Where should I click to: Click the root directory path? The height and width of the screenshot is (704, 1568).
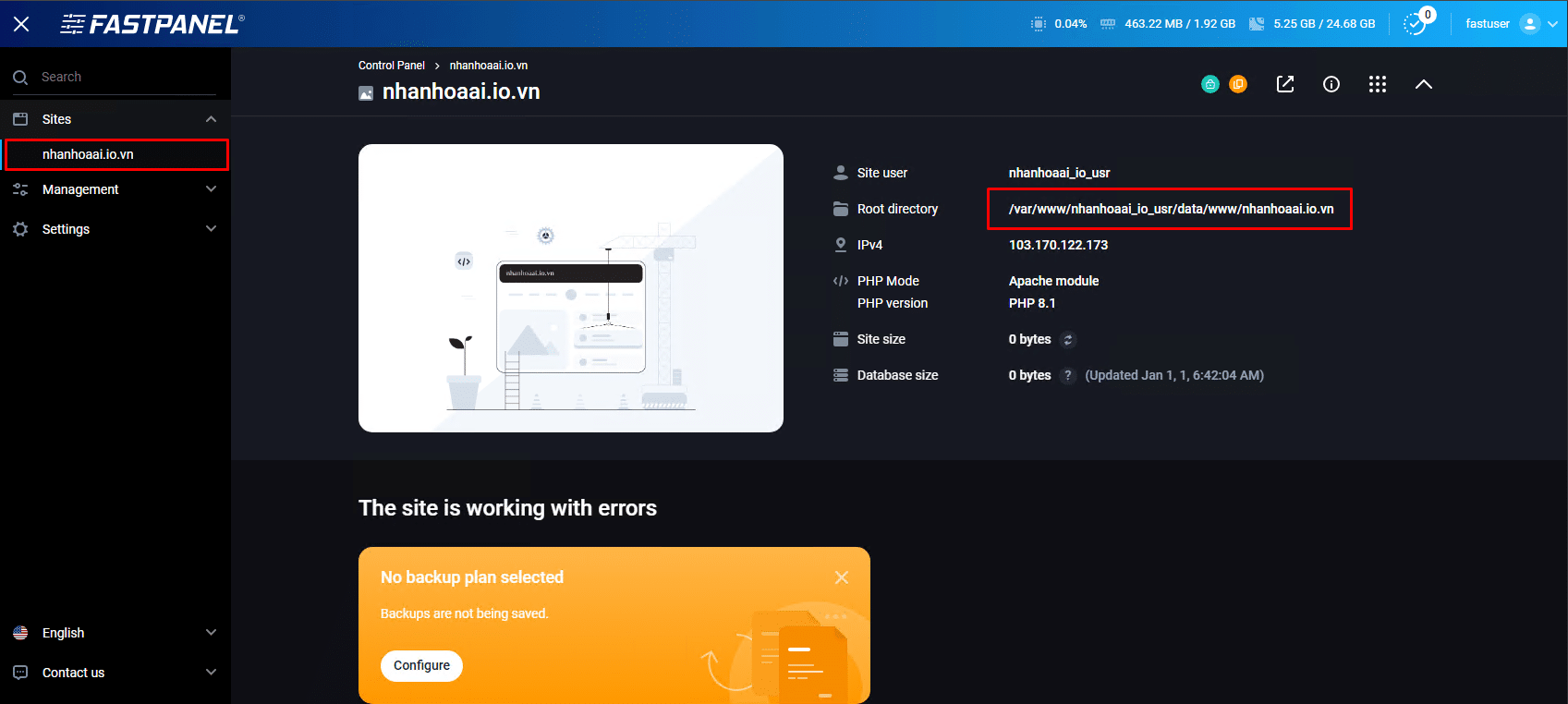1171,209
